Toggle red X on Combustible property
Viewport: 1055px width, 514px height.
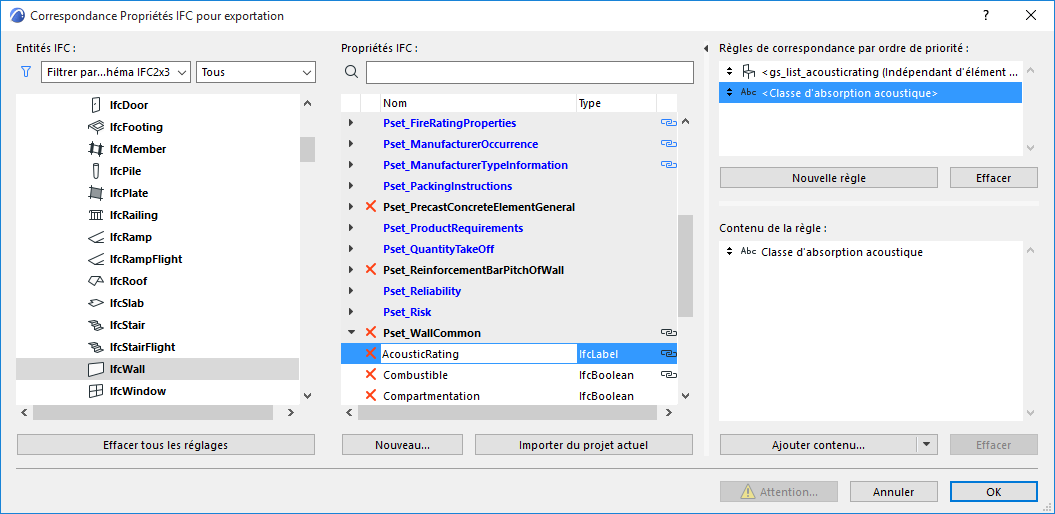click(x=370, y=374)
